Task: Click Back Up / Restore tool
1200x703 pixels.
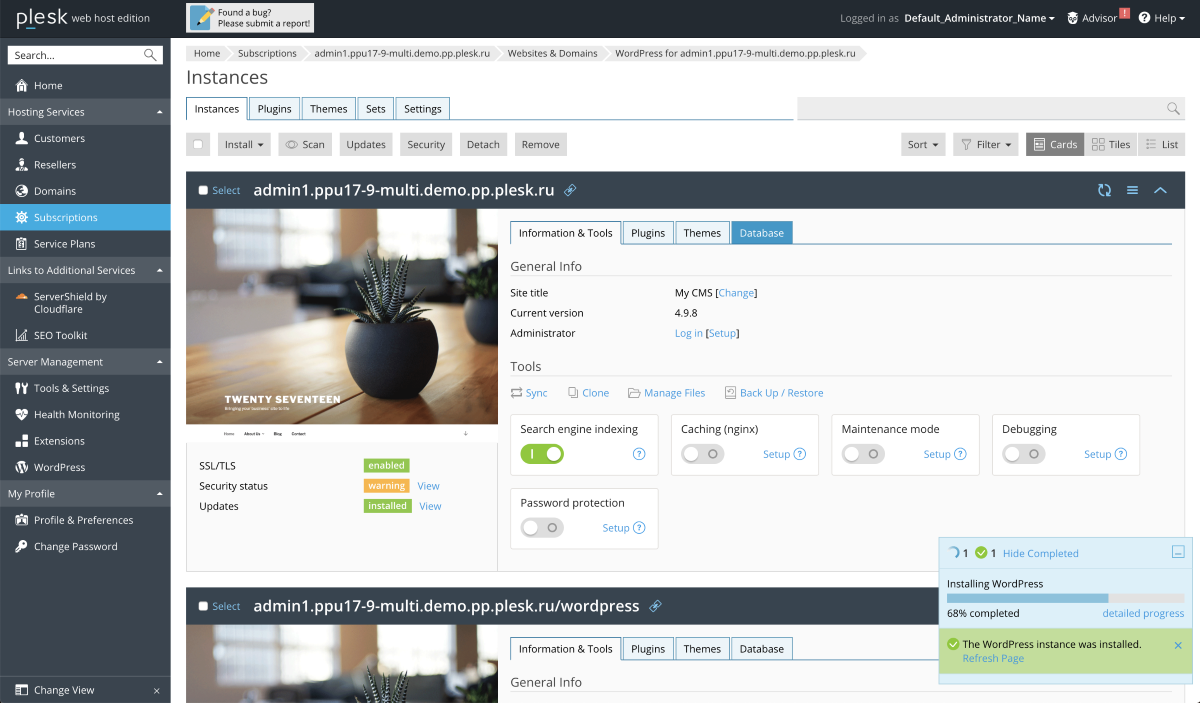Action: (773, 393)
